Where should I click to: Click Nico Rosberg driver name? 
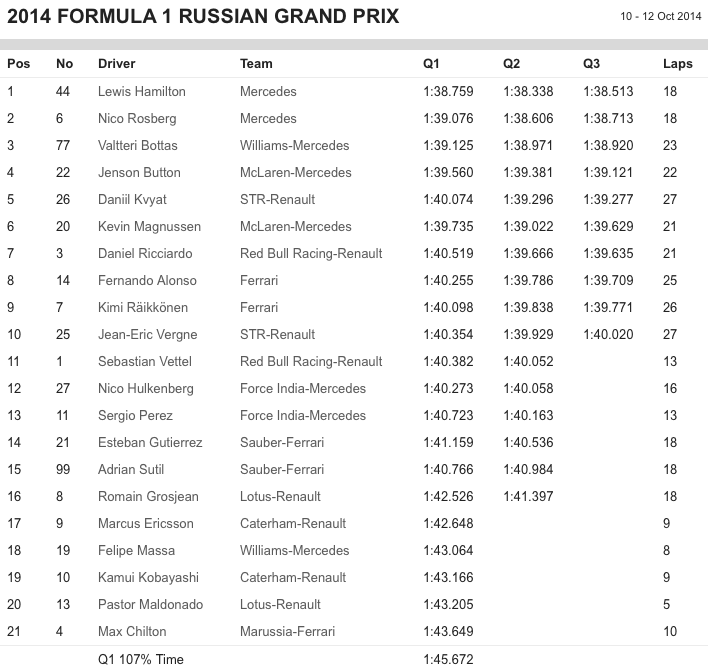click(137, 118)
